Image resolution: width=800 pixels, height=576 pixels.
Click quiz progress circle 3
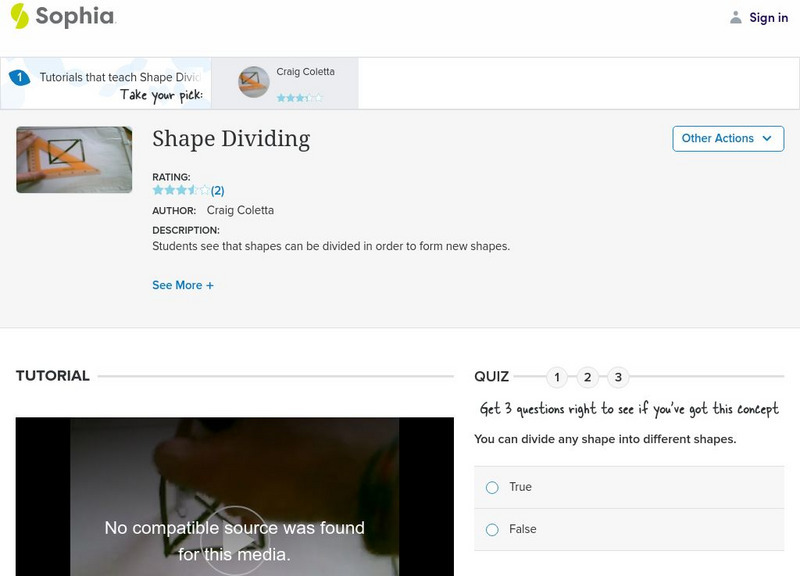[x=617, y=377]
